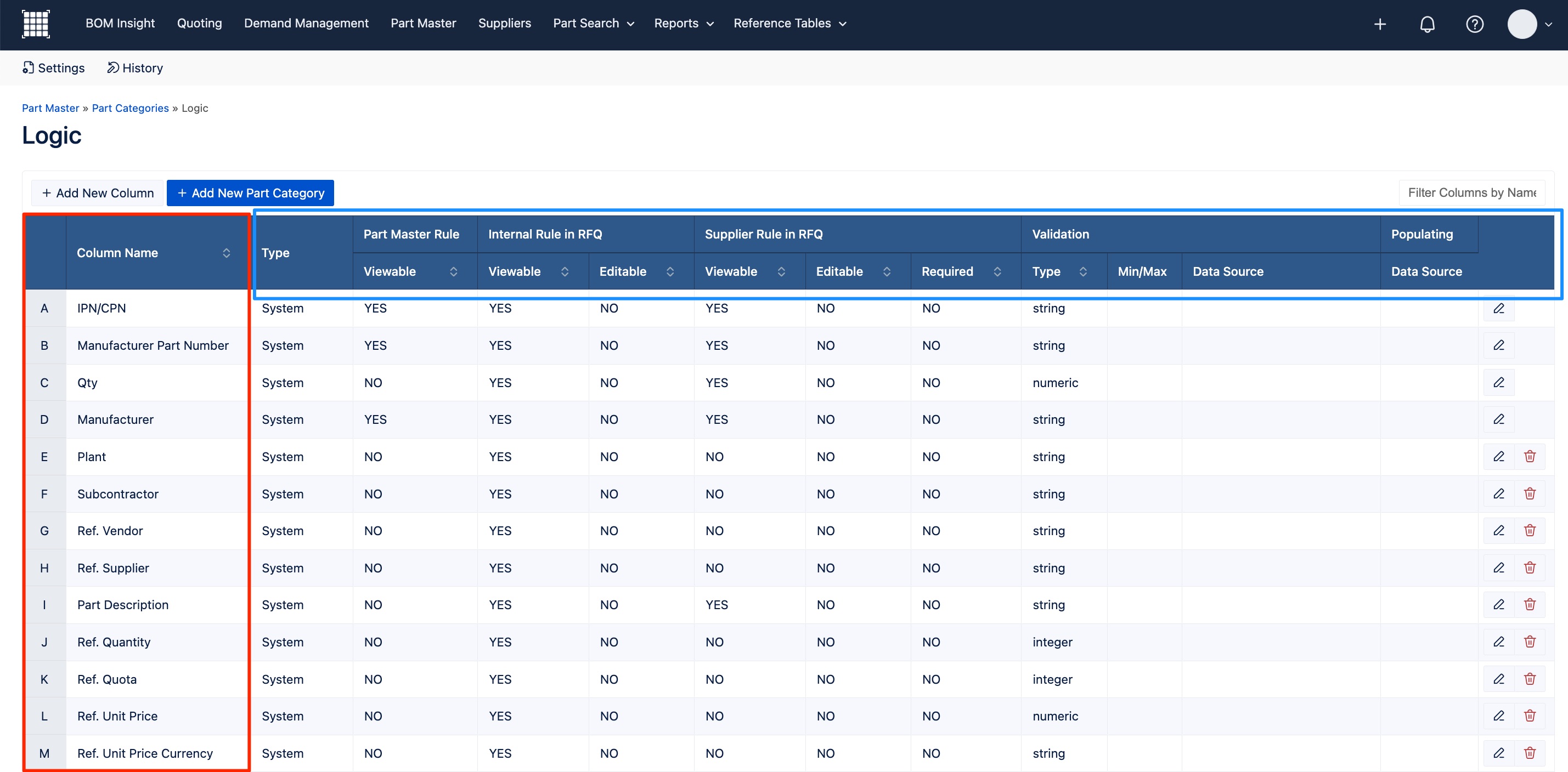The image size is (1568, 772).
Task: Edit the Ref. Unit Price row
Action: point(1499,716)
